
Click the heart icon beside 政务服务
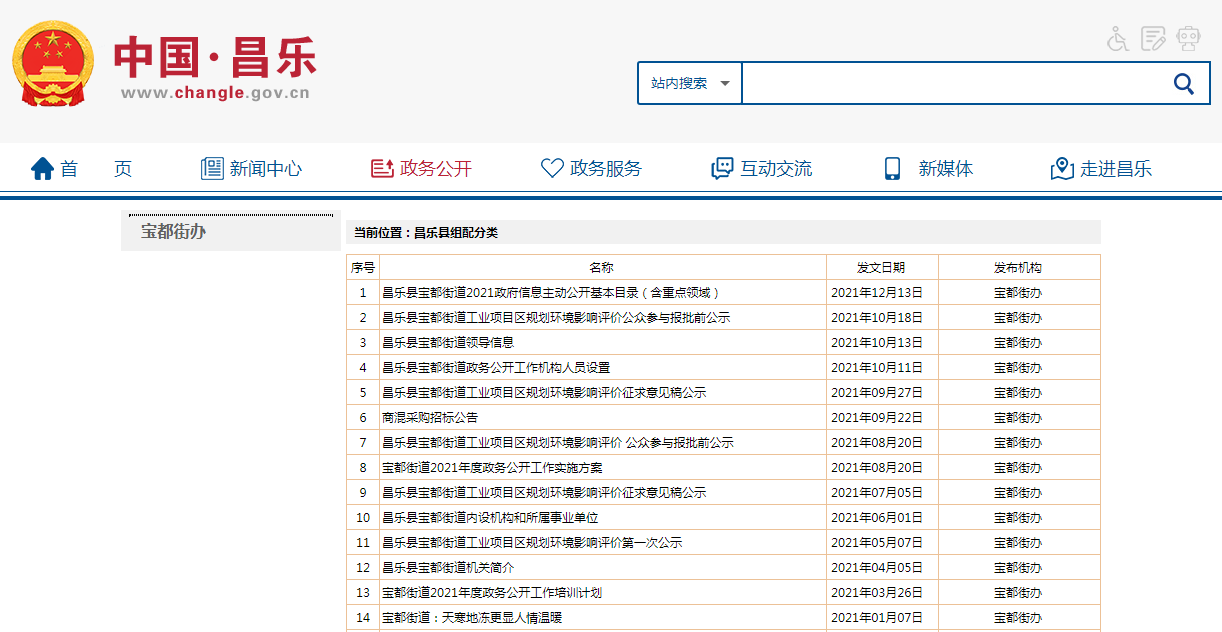click(551, 169)
